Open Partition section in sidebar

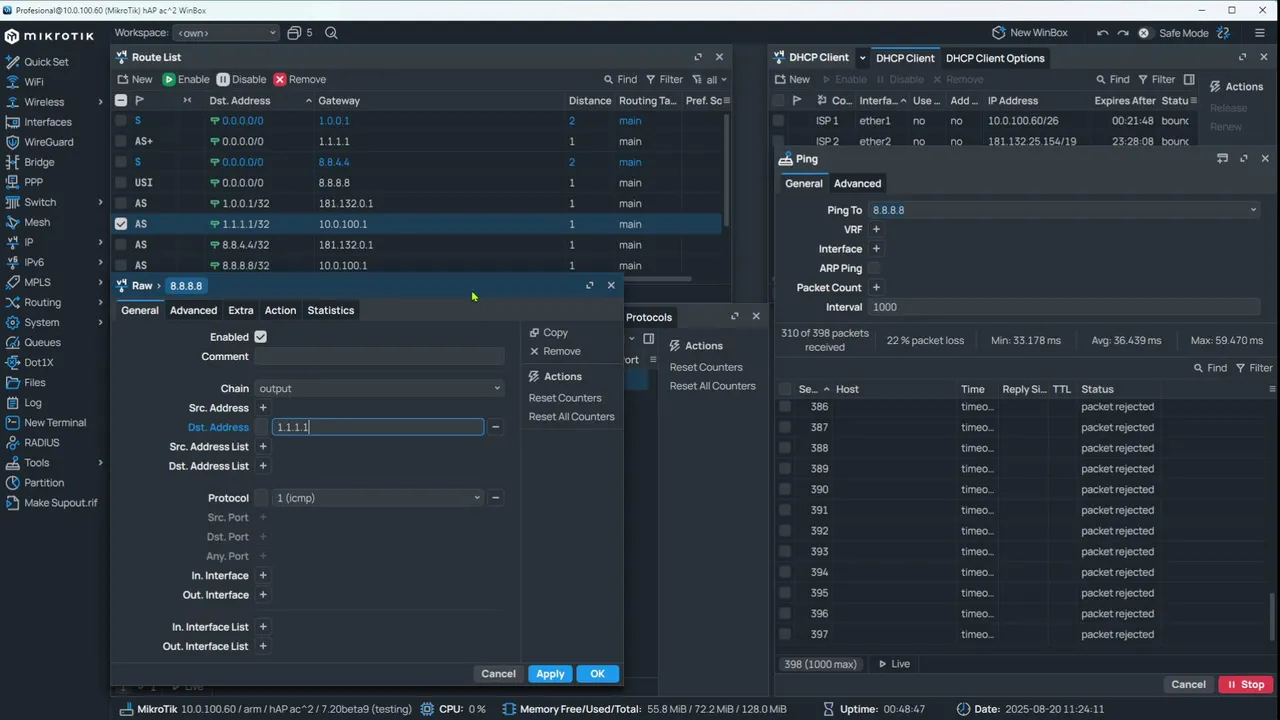[44, 482]
